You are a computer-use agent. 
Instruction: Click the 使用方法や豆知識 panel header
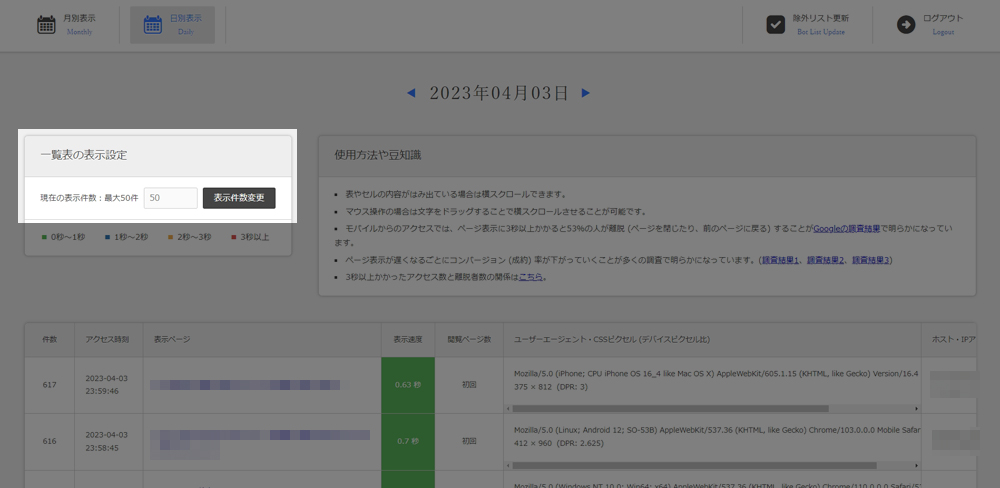(x=647, y=155)
